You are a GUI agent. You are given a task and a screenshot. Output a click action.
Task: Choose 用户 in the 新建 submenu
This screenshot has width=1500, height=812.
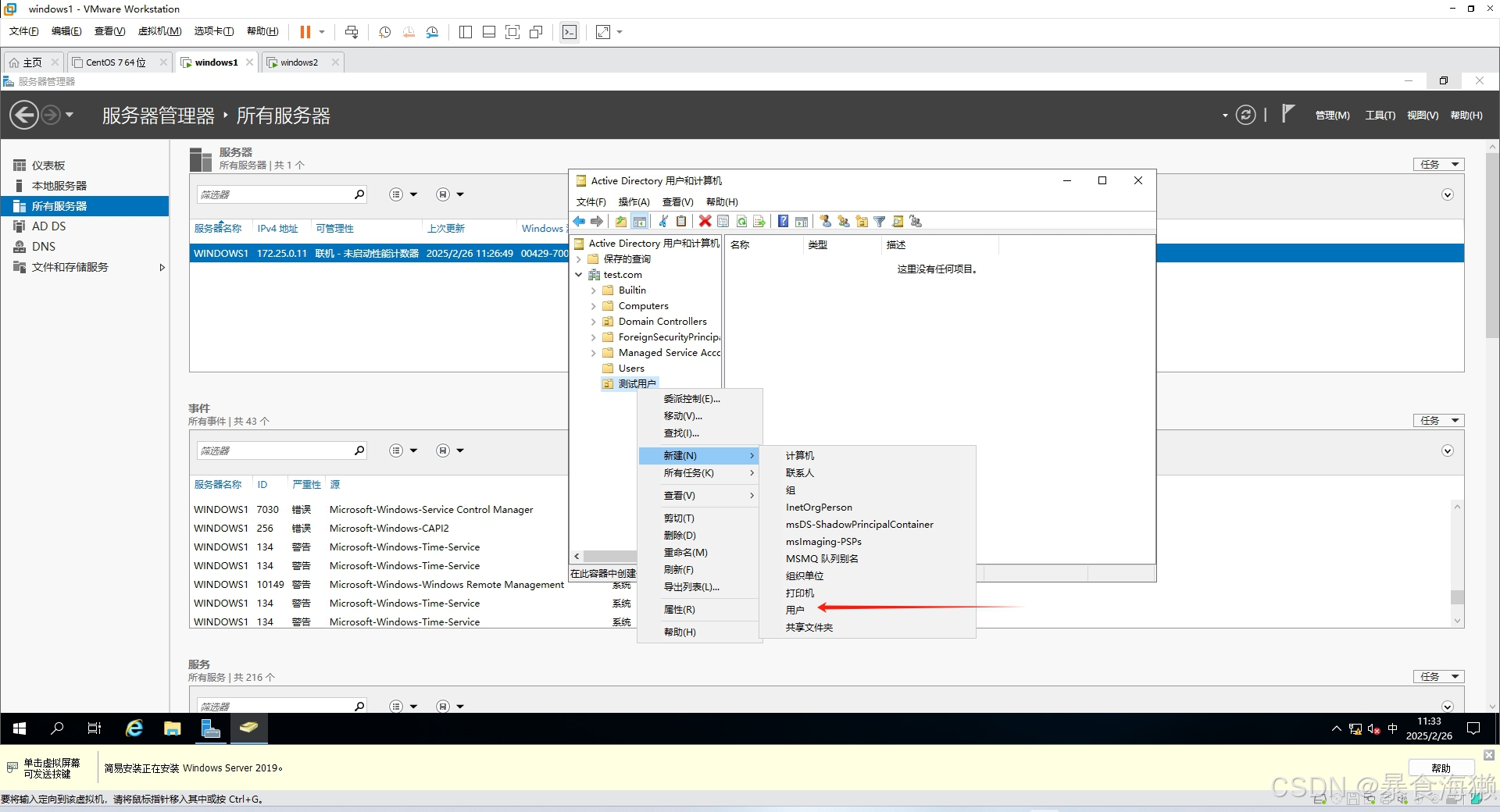point(795,611)
